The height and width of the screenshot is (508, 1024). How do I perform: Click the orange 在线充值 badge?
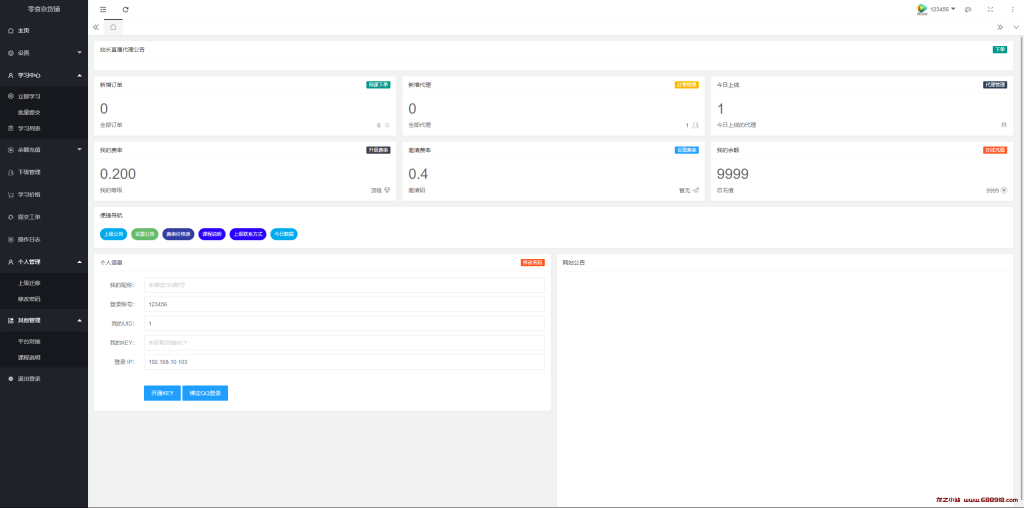[995, 150]
